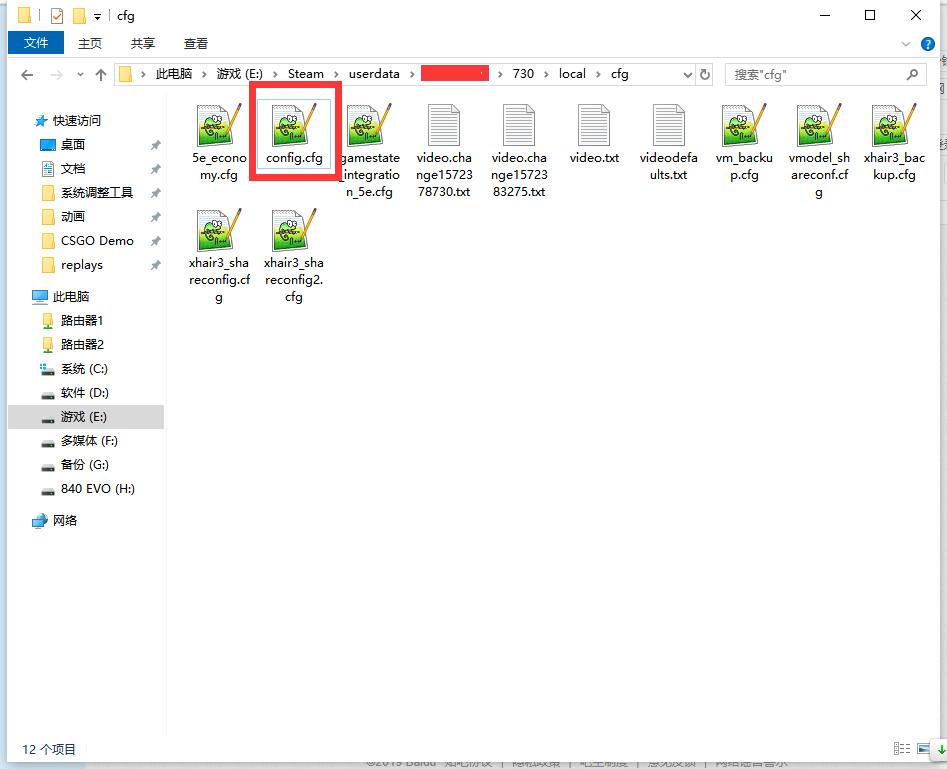Toggle properties checkmark in quick access toolbar
This screenshot has width=947, height=769.
click(57, 16)
